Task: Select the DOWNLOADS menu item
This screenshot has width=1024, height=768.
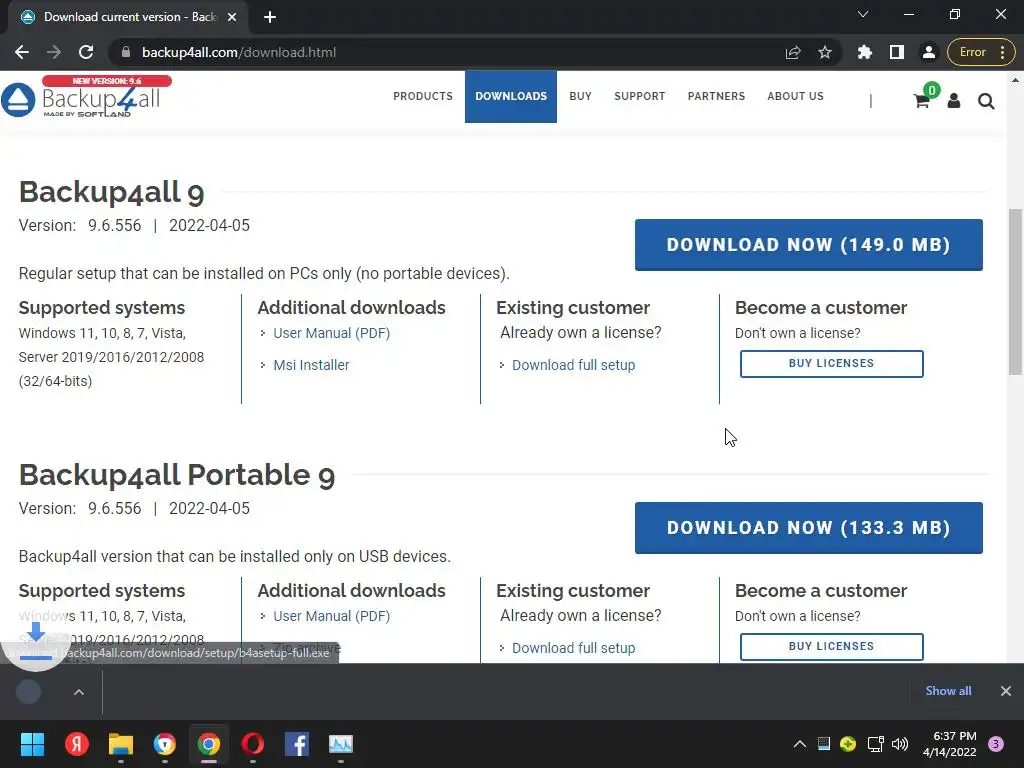Action: coord(511,96)
